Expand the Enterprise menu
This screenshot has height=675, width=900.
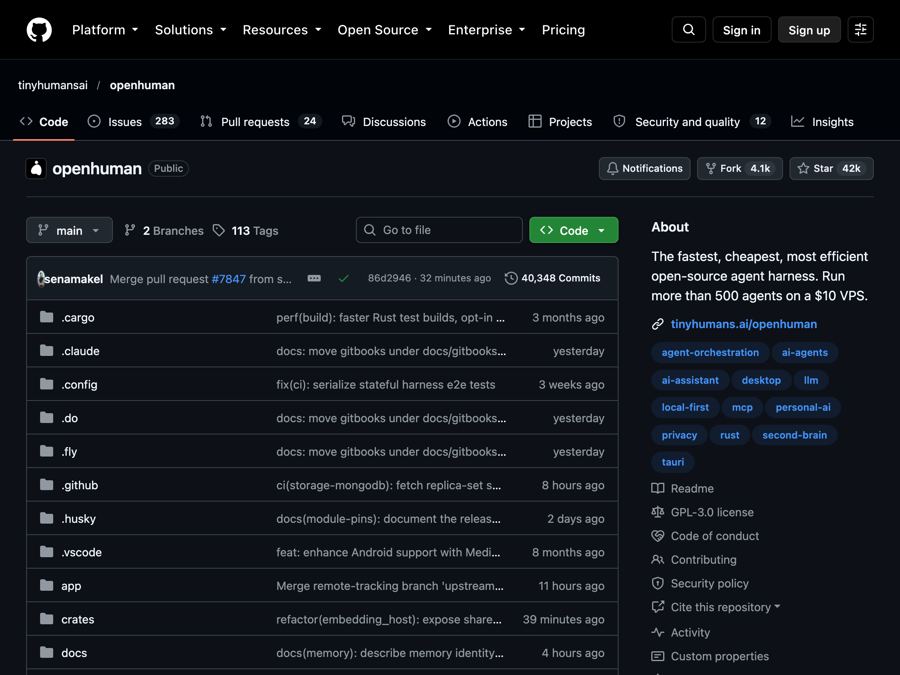[x=486, y=30]
